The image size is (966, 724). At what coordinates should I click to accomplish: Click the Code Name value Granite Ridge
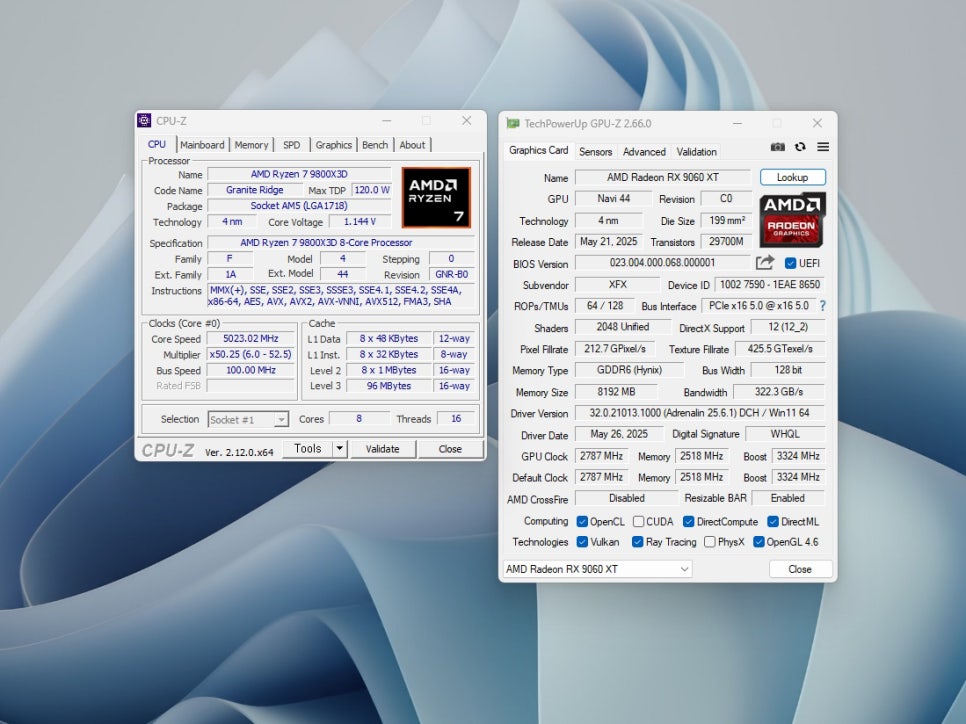(254, 190)
